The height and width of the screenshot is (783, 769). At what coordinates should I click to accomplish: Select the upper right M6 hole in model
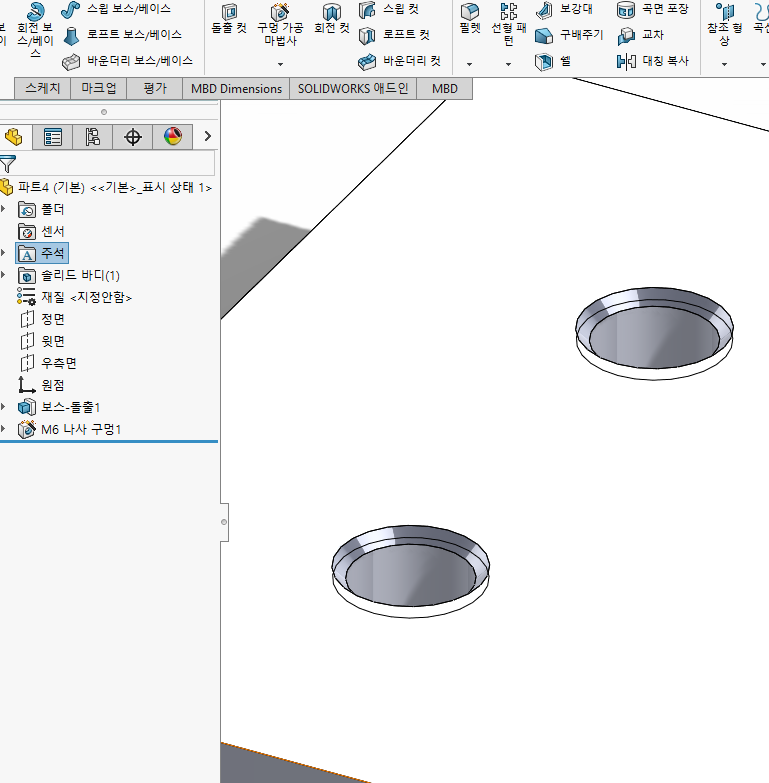[654, 333]
